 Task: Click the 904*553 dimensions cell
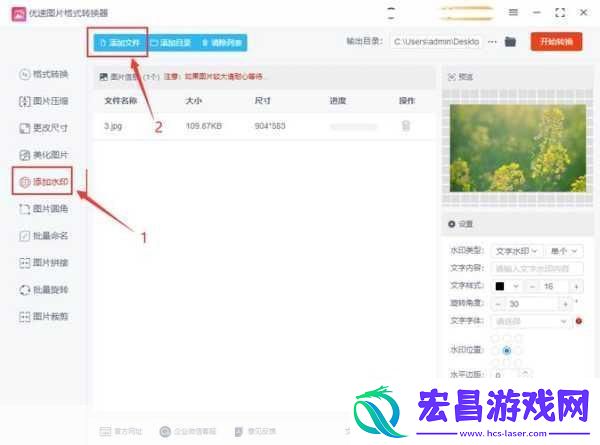pos(270,126)
